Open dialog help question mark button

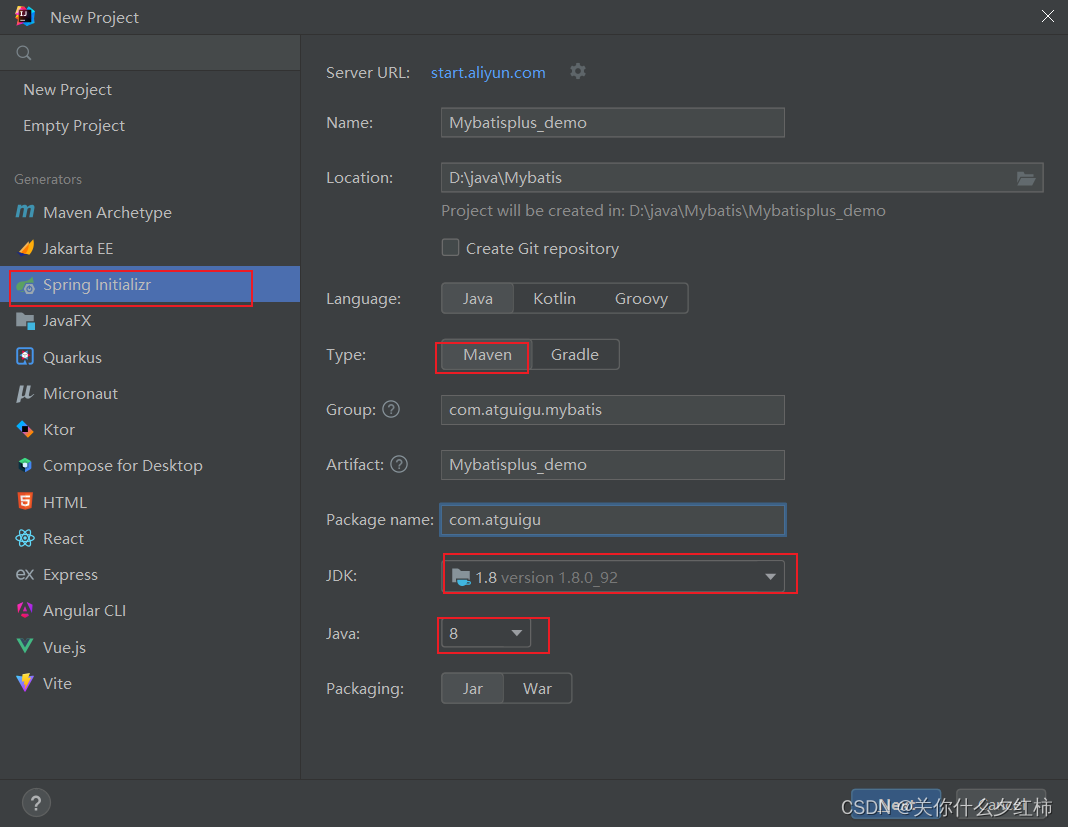click(36, 802)
